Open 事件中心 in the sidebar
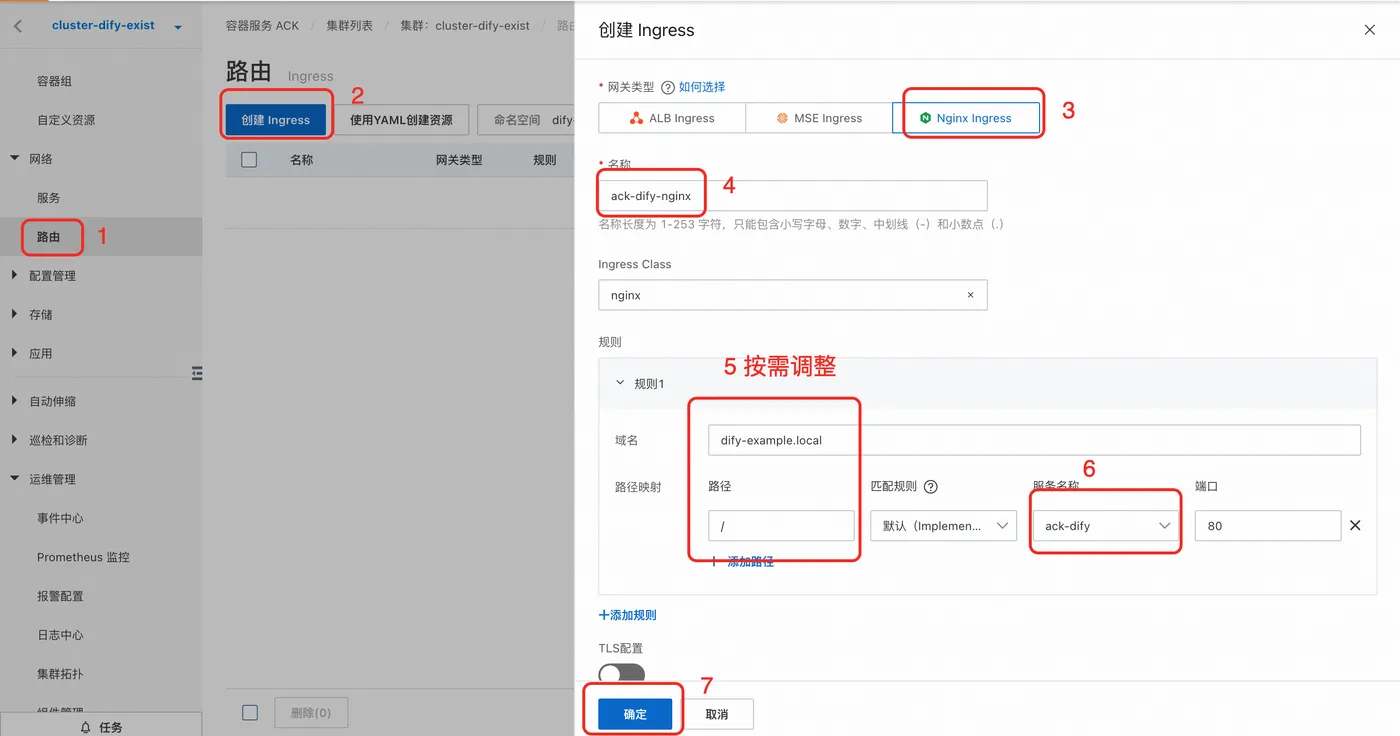Screen dimensions: 1400x736 60,518
